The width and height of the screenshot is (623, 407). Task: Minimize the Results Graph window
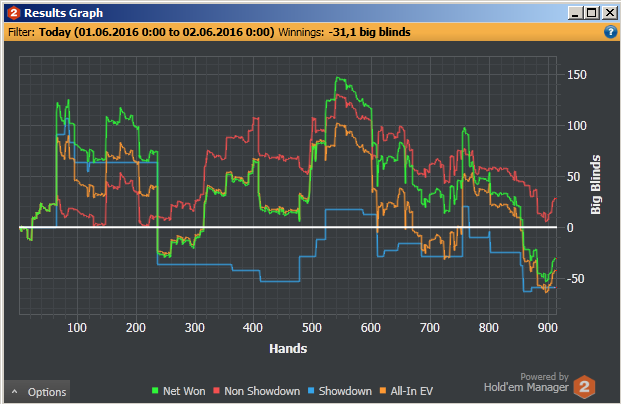pyautogui.click(x=575, y=13)
